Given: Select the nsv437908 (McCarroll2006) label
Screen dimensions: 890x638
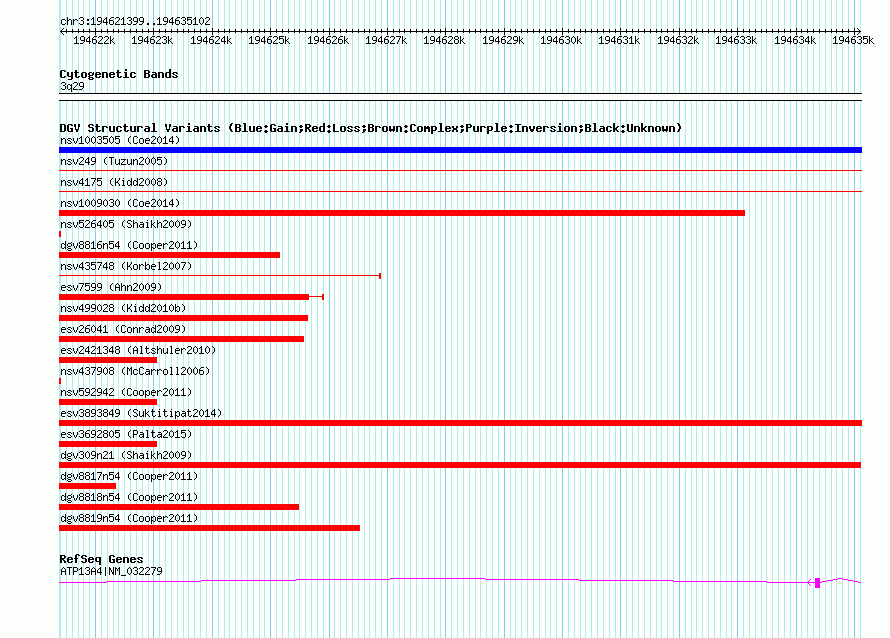Looking at the screenshot, I should click(x=135, y=371).
